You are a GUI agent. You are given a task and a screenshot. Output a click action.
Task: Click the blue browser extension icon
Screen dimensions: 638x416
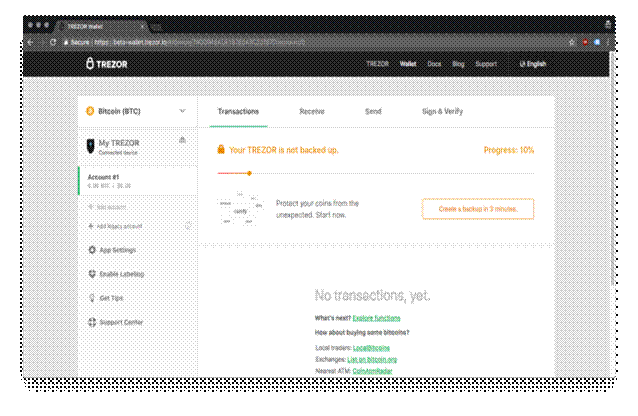[597, 42]
